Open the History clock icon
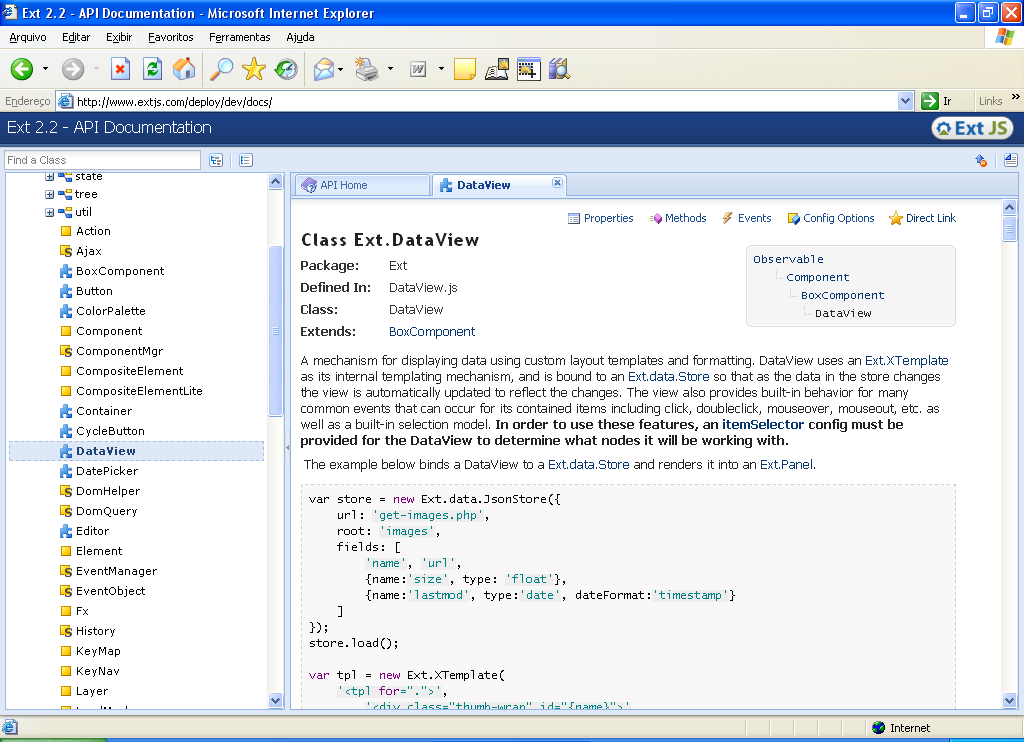Viewport: 1024px width, 742px height. click(x=286, y=69)
